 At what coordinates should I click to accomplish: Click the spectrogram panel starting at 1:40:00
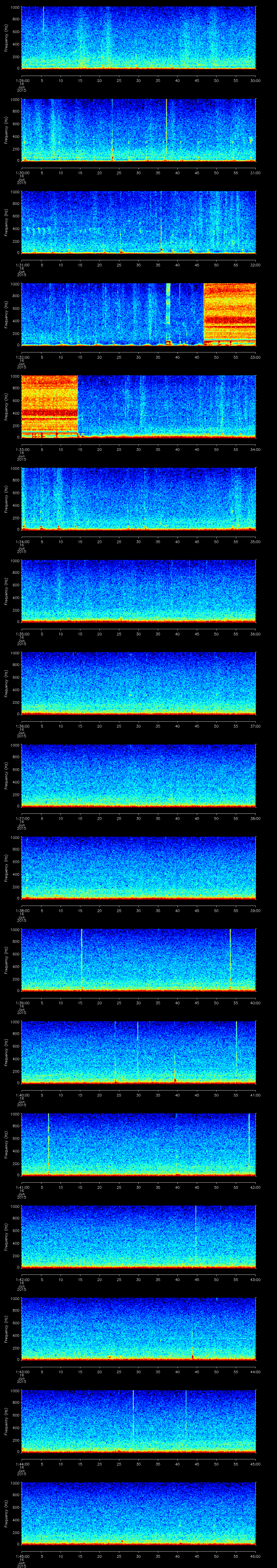click(139, 1052)
